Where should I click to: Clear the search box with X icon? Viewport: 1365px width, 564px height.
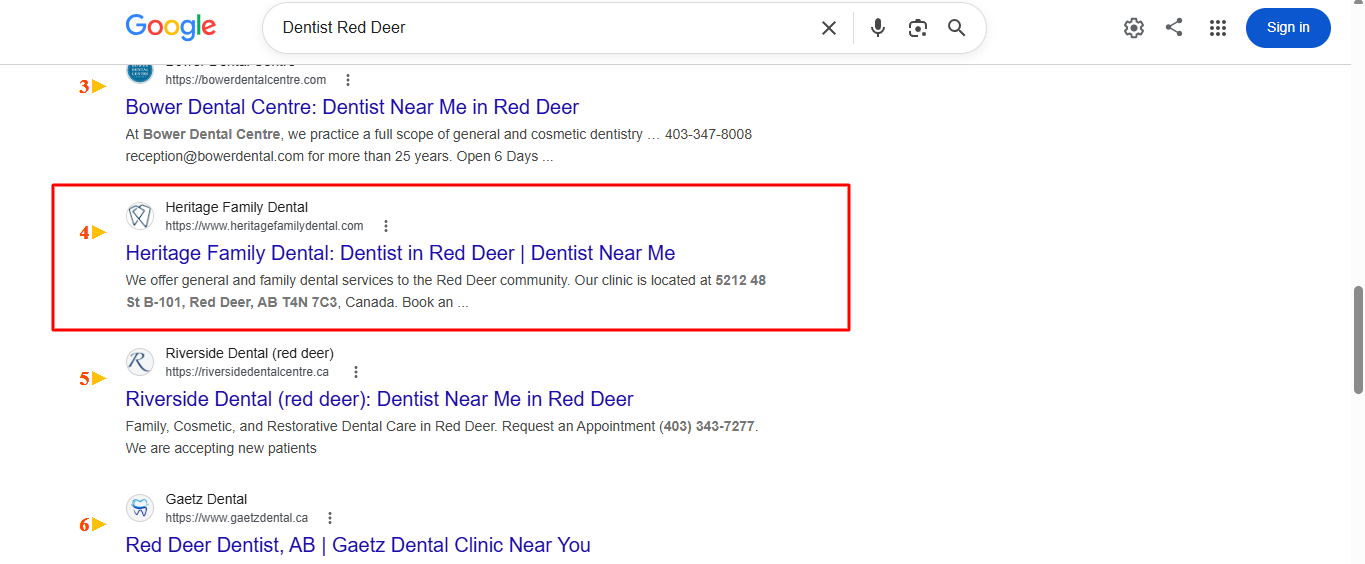click(x=829, y=28)
